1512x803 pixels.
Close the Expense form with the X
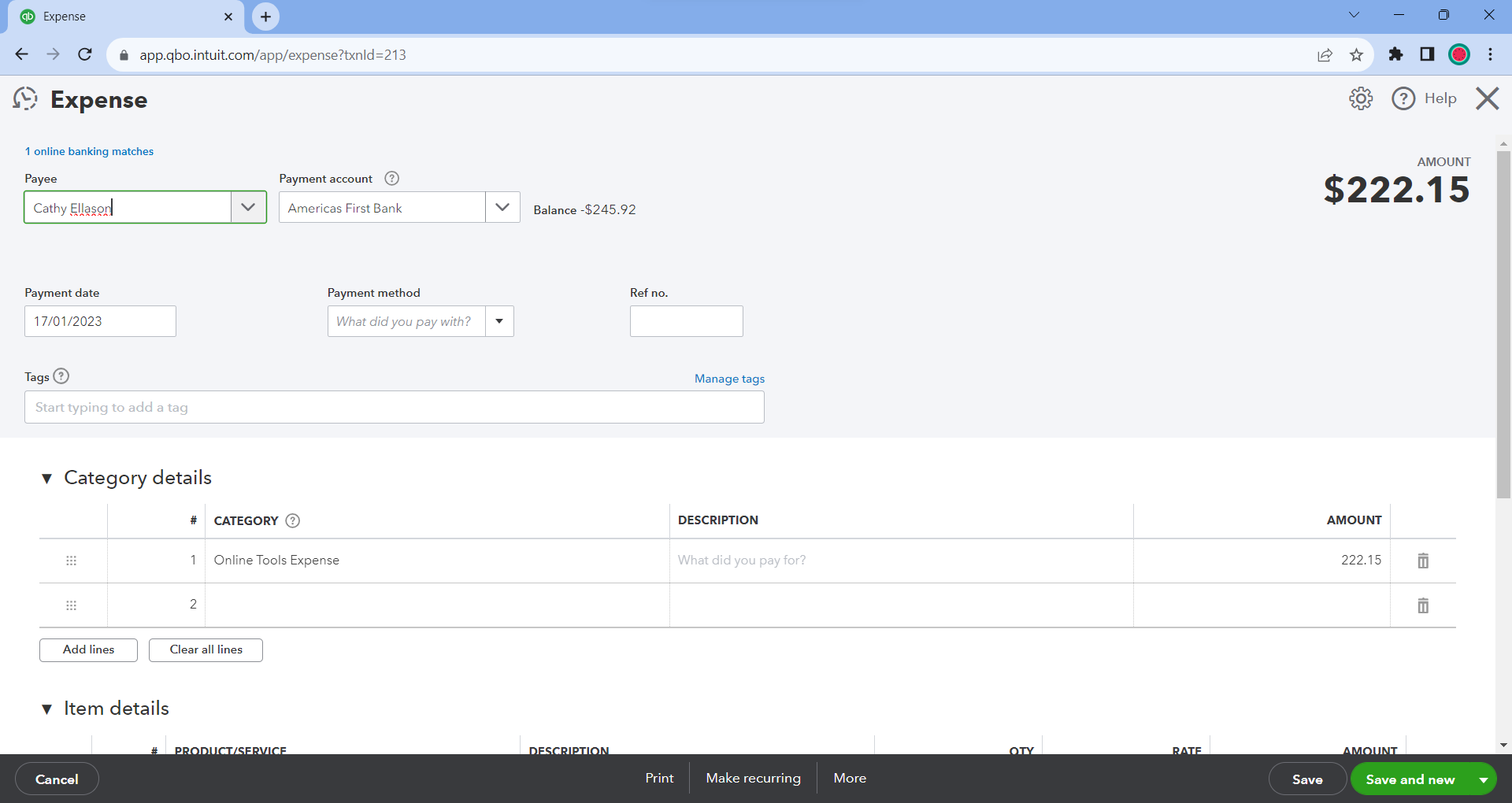(x=1487, y=98)
